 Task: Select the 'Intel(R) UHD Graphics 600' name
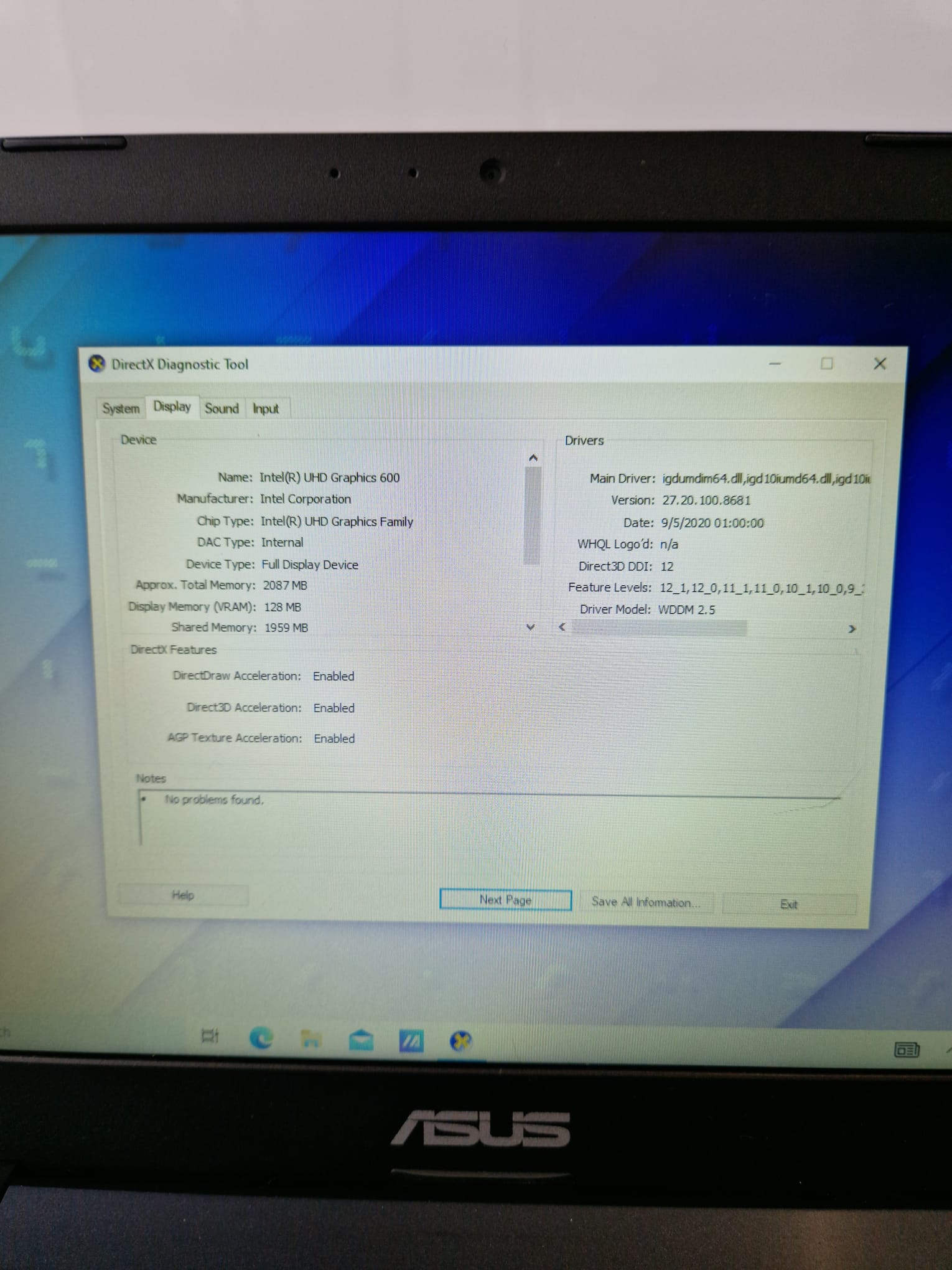click(330, 477)
